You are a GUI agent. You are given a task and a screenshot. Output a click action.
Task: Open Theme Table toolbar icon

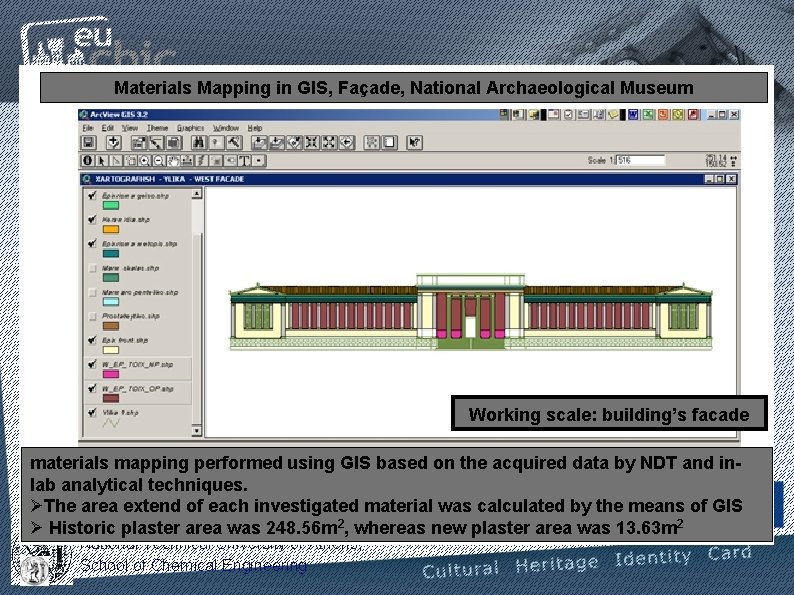click(x=174, y=143)
